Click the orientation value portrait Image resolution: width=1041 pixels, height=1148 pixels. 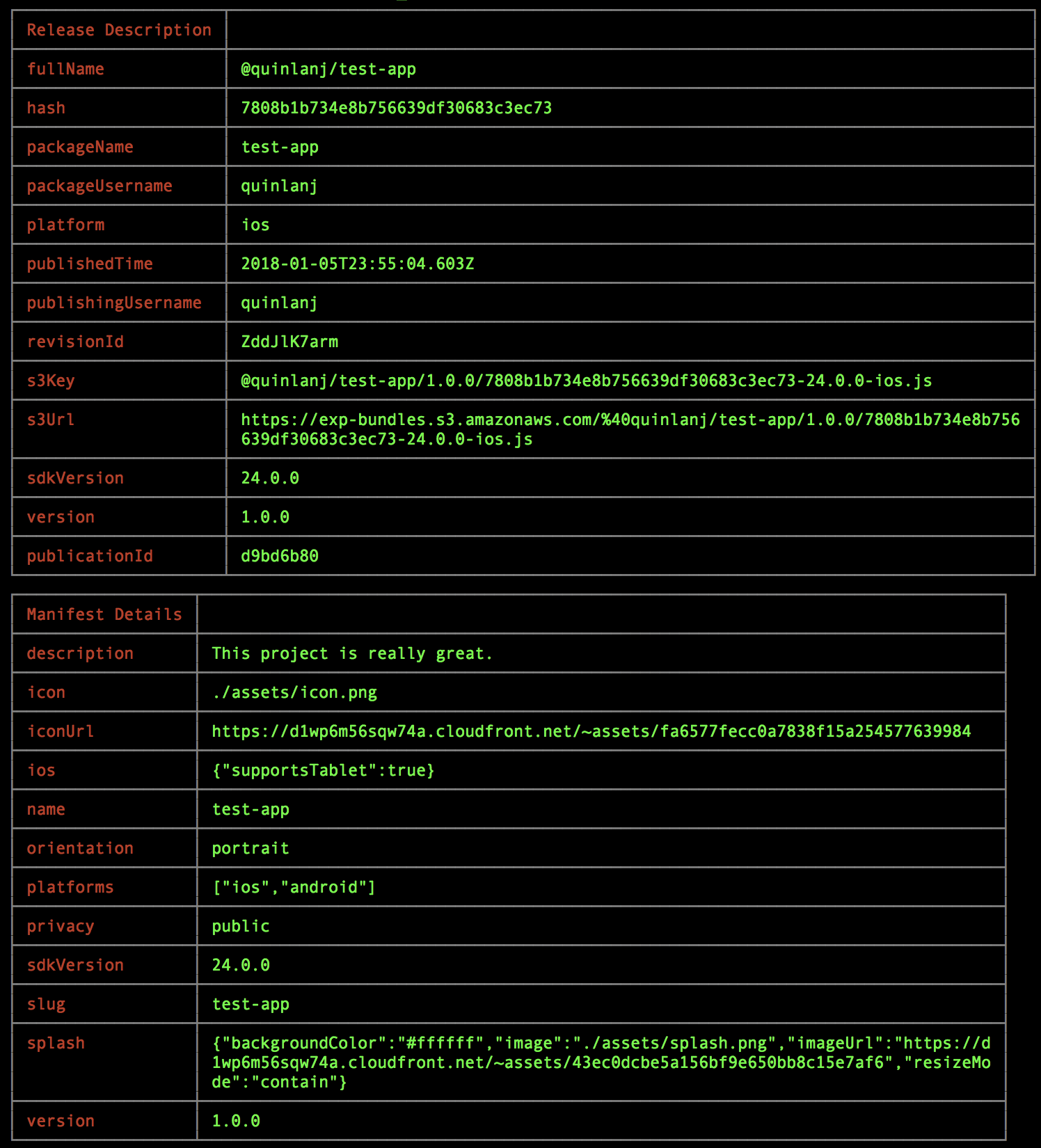coord(251,848)
